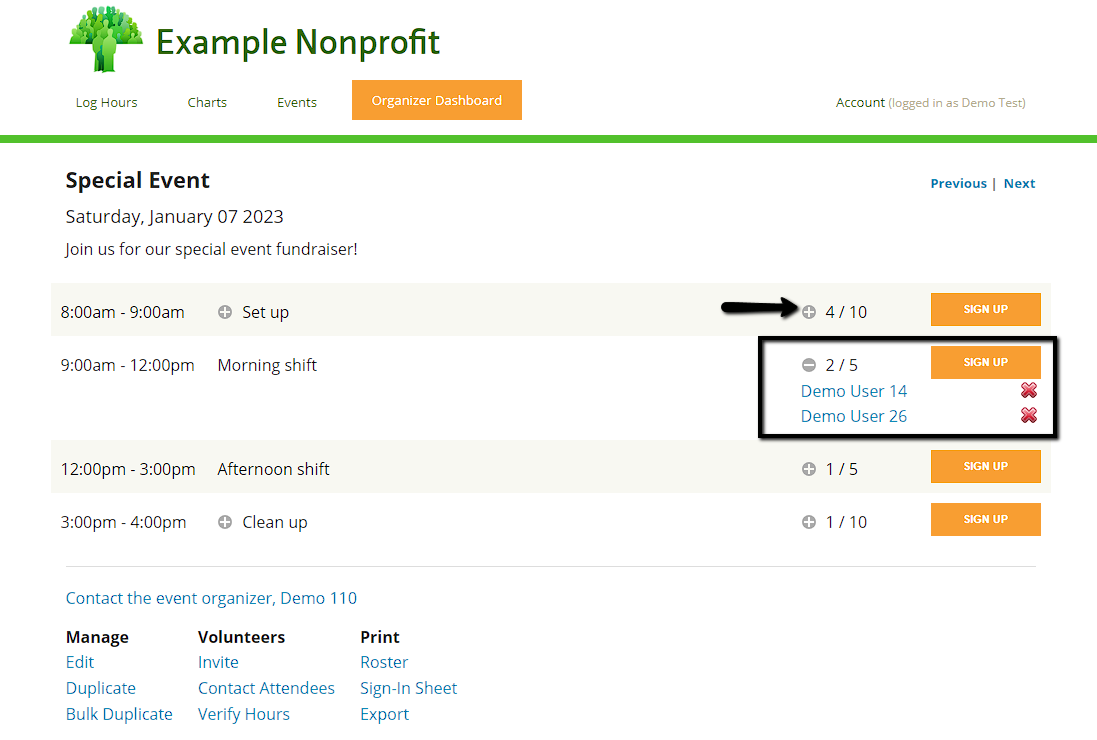Remove Demo User 26 with red X

(x=1028, y=416)
